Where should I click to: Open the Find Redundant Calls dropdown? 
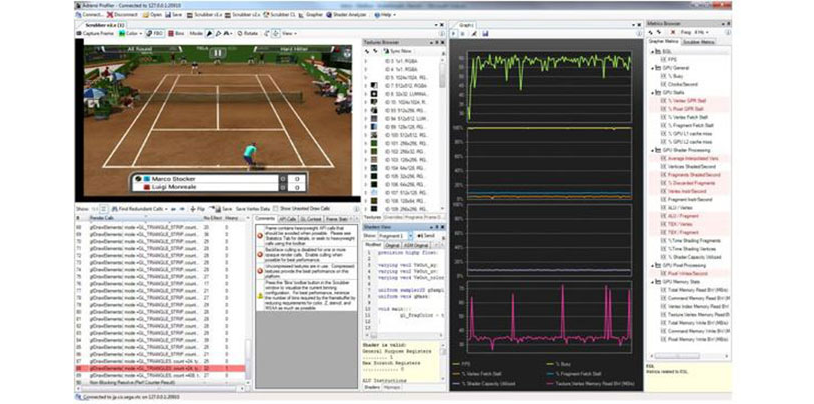tap(140, 208)
